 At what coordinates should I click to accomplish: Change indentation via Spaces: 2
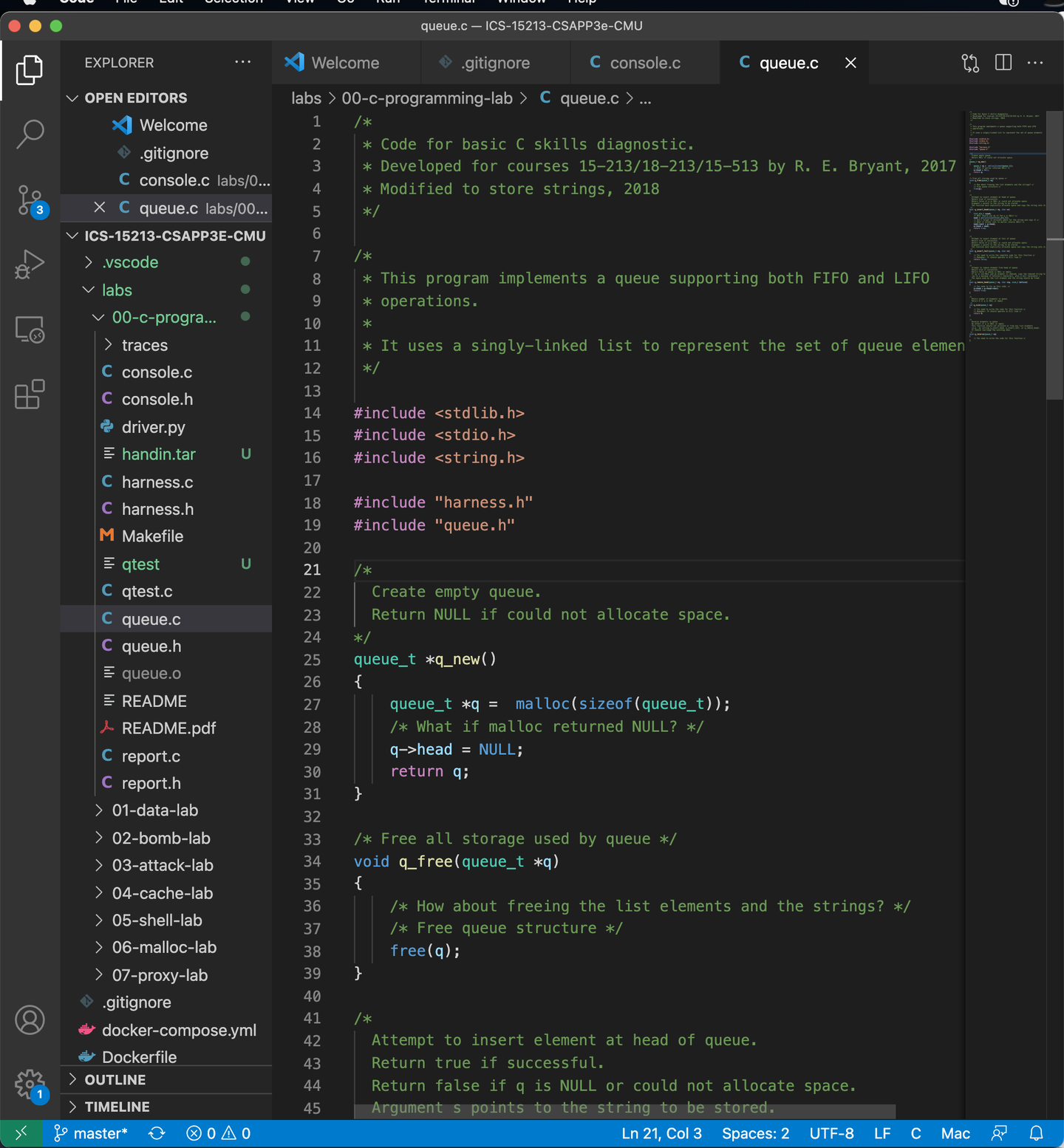point(755,1133)
